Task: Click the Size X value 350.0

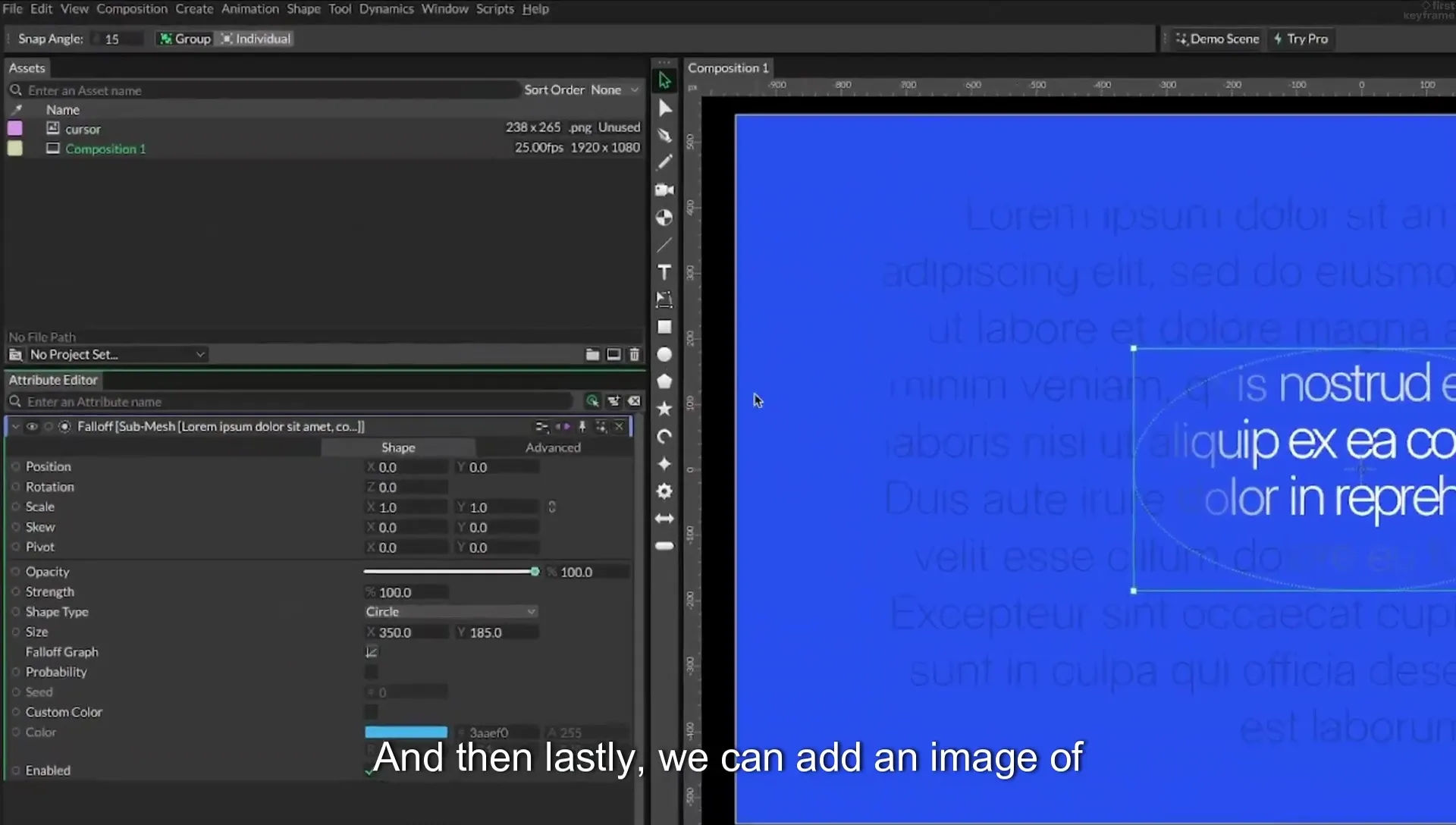Action: [406, 632]
